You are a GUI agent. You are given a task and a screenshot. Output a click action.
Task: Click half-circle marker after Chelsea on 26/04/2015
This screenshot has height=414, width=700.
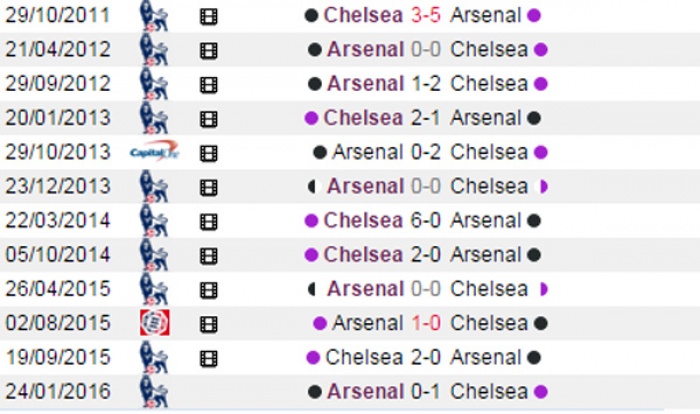[x=542, y=289]
